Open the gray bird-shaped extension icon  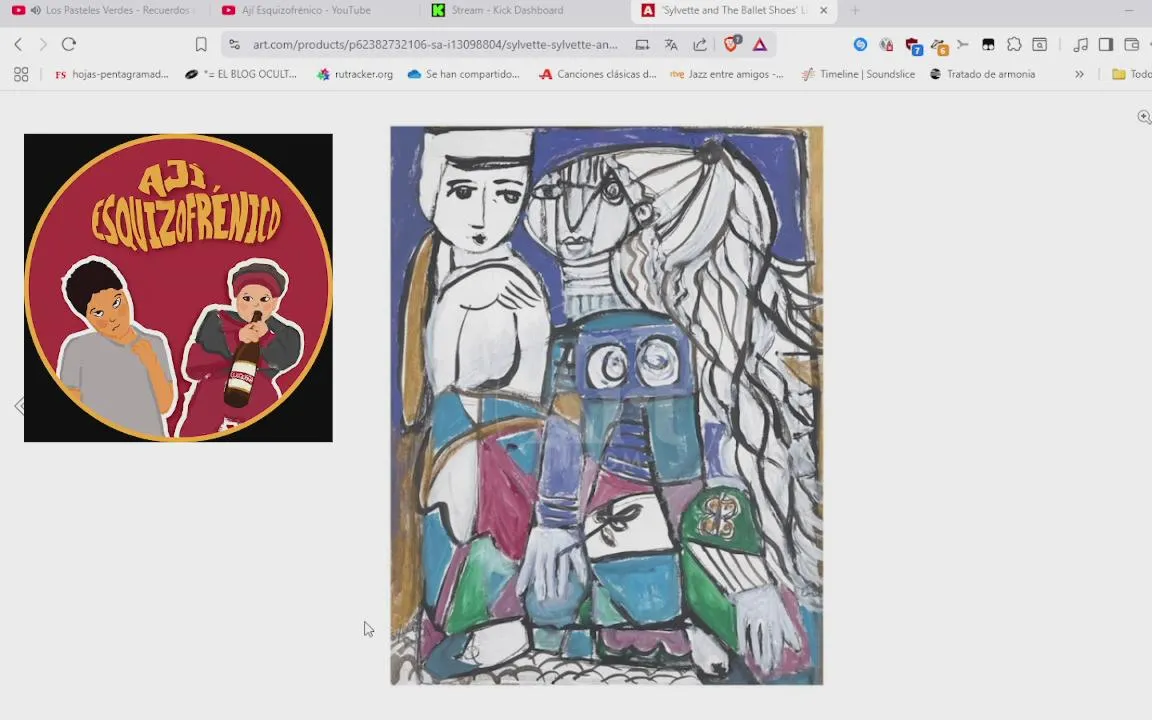[x=962, y=45]
